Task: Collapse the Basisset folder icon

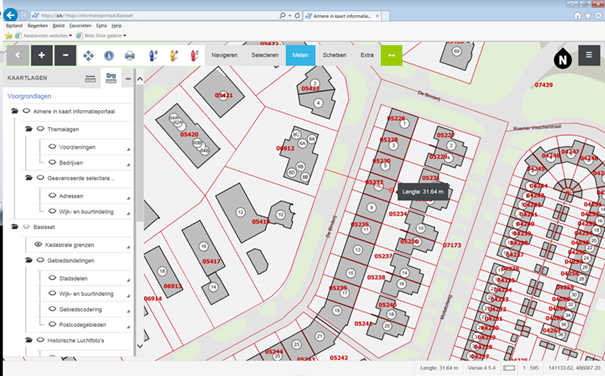Action: [x=15, y=227]
